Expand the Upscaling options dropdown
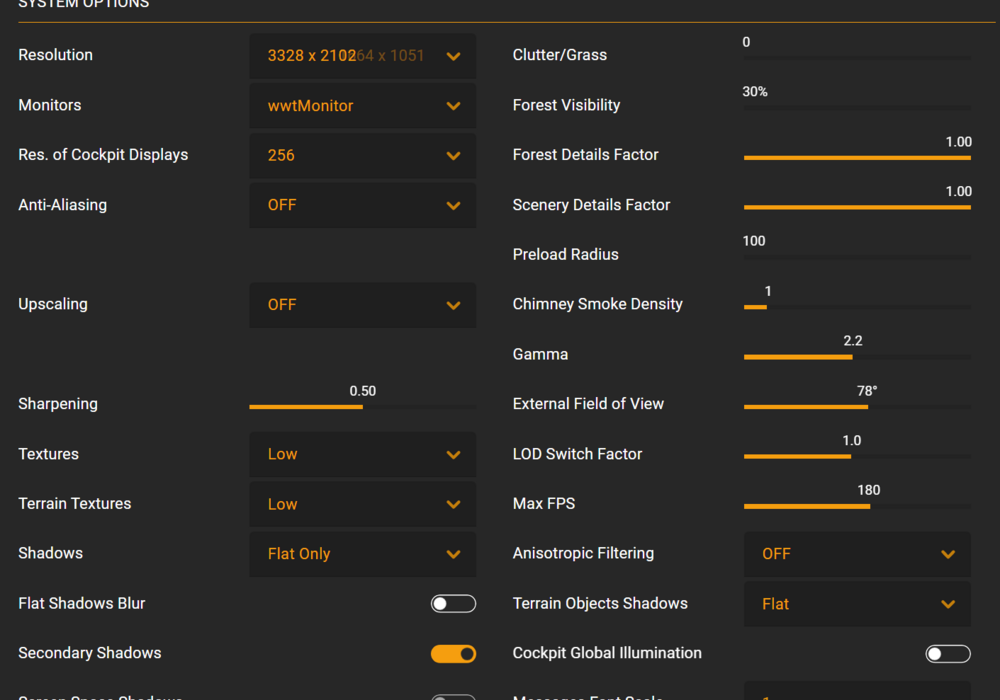Screen dimensions: 1000x700 [362, 304]
